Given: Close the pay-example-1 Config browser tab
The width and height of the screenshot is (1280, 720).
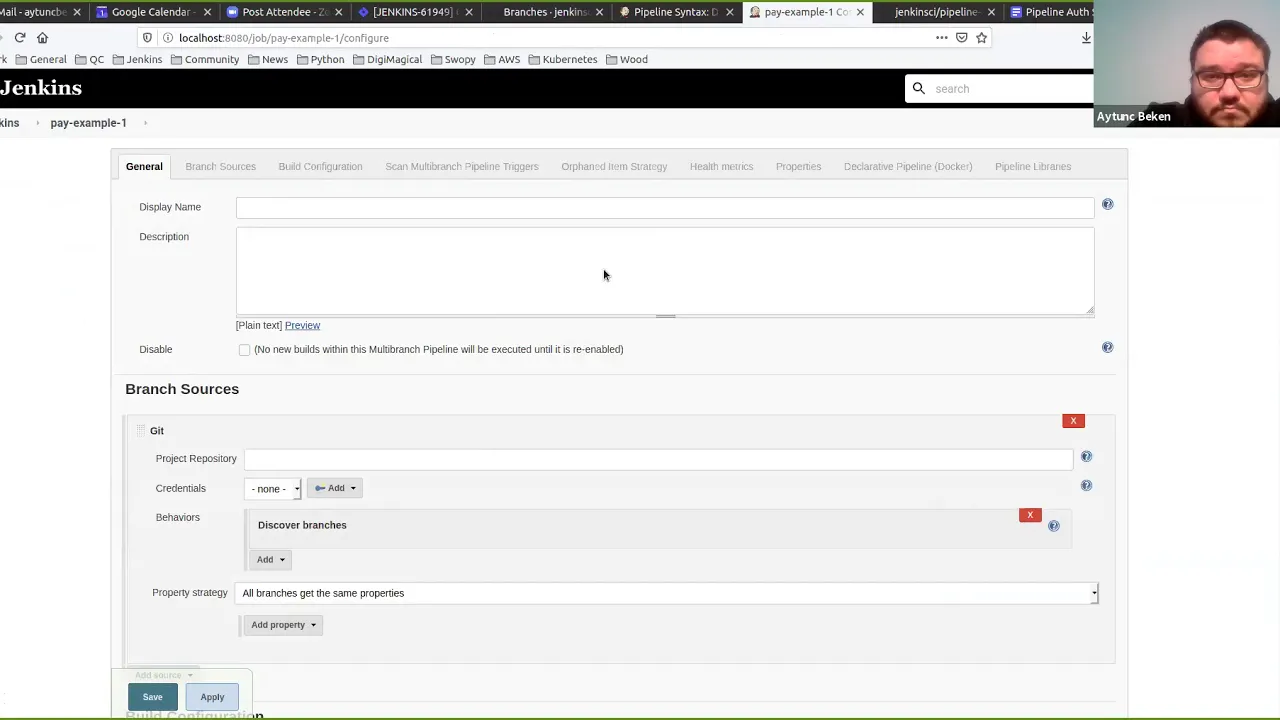Looking at the screenshot, I should click(x=860, y=12).
